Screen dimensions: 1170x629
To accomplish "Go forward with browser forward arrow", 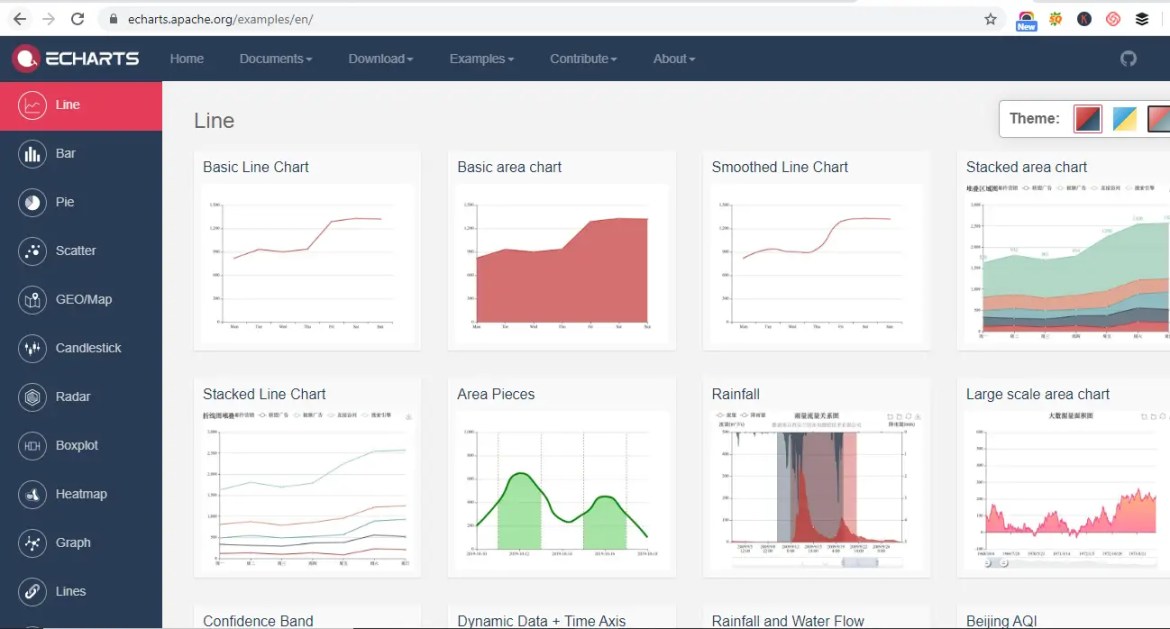I will pyautogui.click(x=49, y=19).
